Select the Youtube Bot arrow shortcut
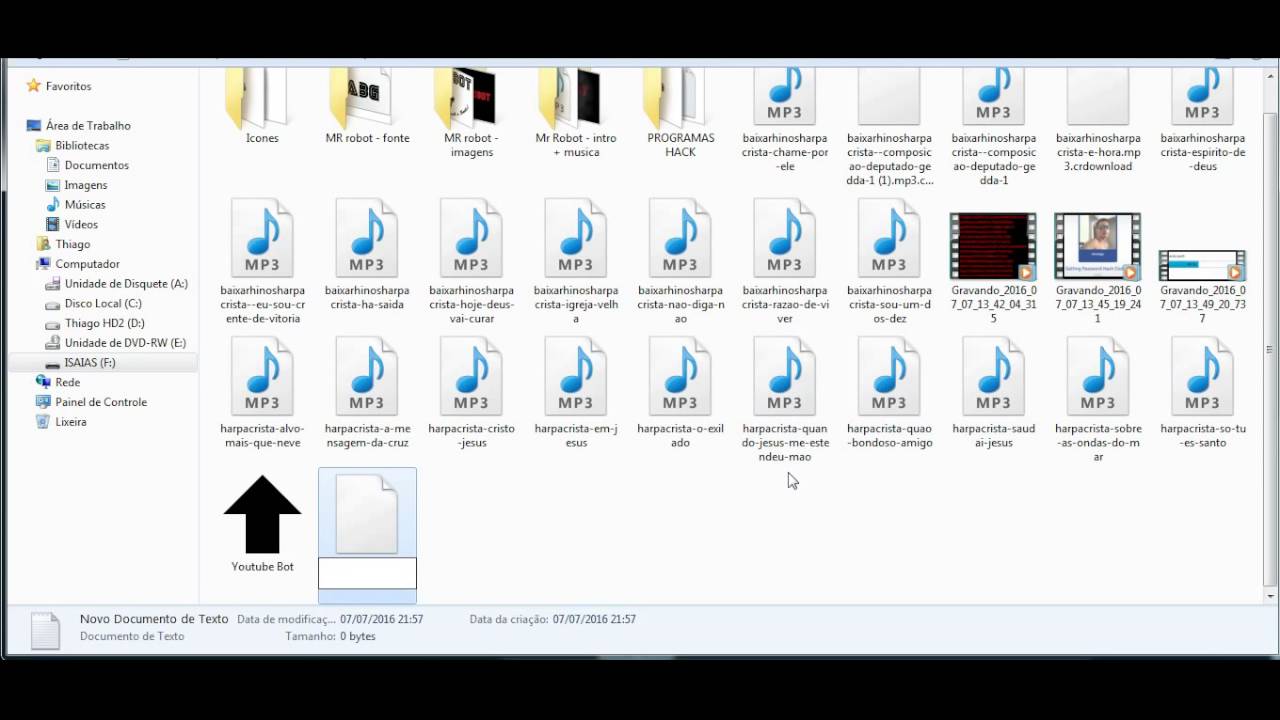Viewport: 1280px width, 720px height. [x=262, y=514]
